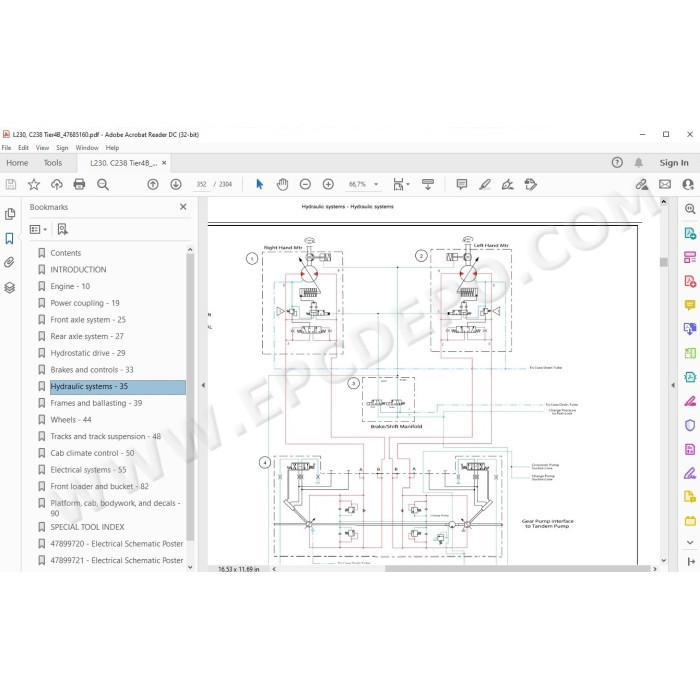
Task: Open the Help question mark icon
Action: point(617,163)
